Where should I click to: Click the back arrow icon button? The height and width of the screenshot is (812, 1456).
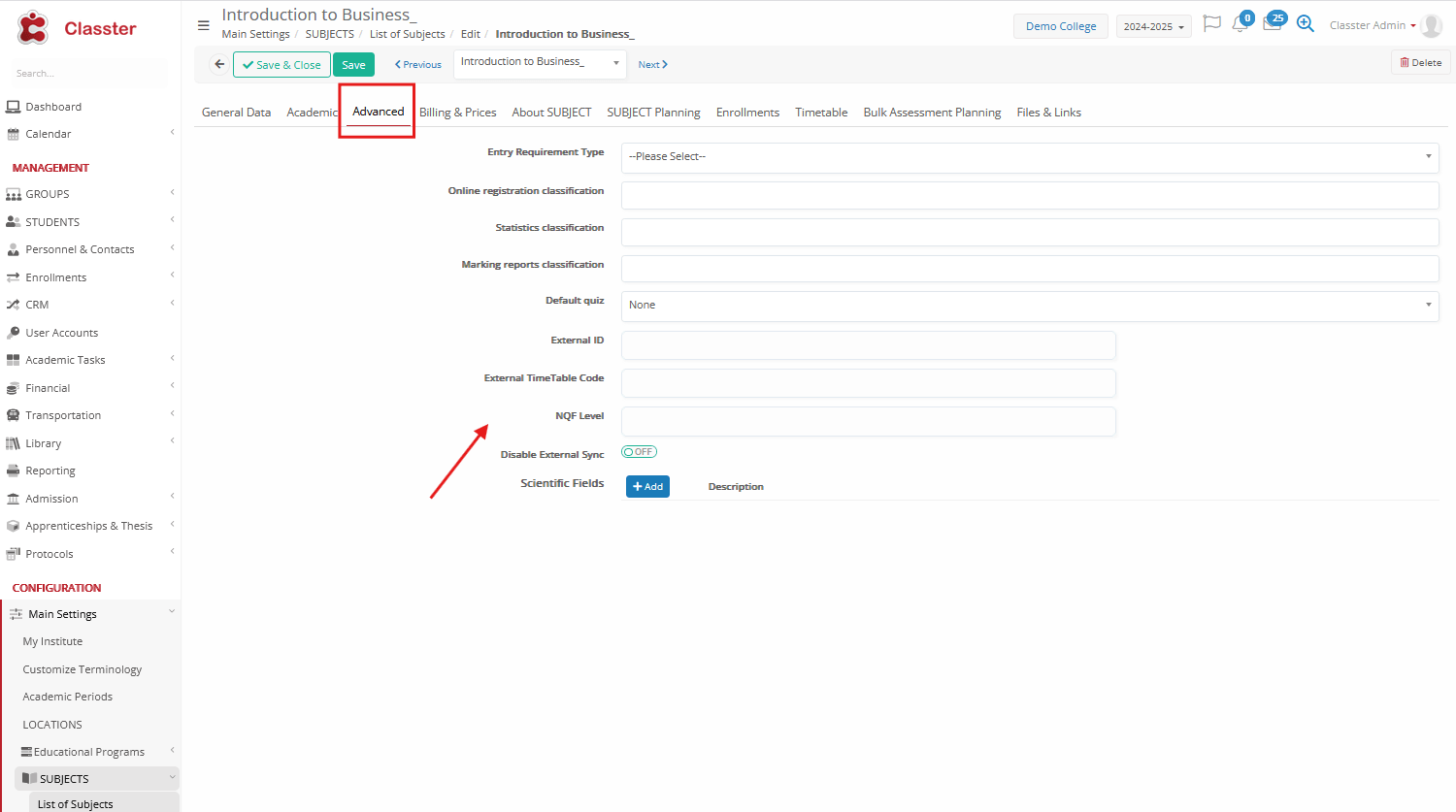[219, 64]
